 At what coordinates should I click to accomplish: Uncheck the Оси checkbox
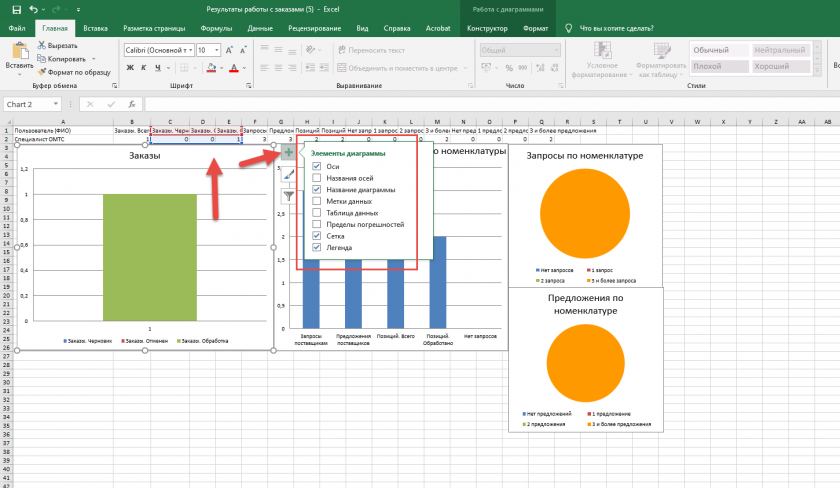(x=317, y=166)
